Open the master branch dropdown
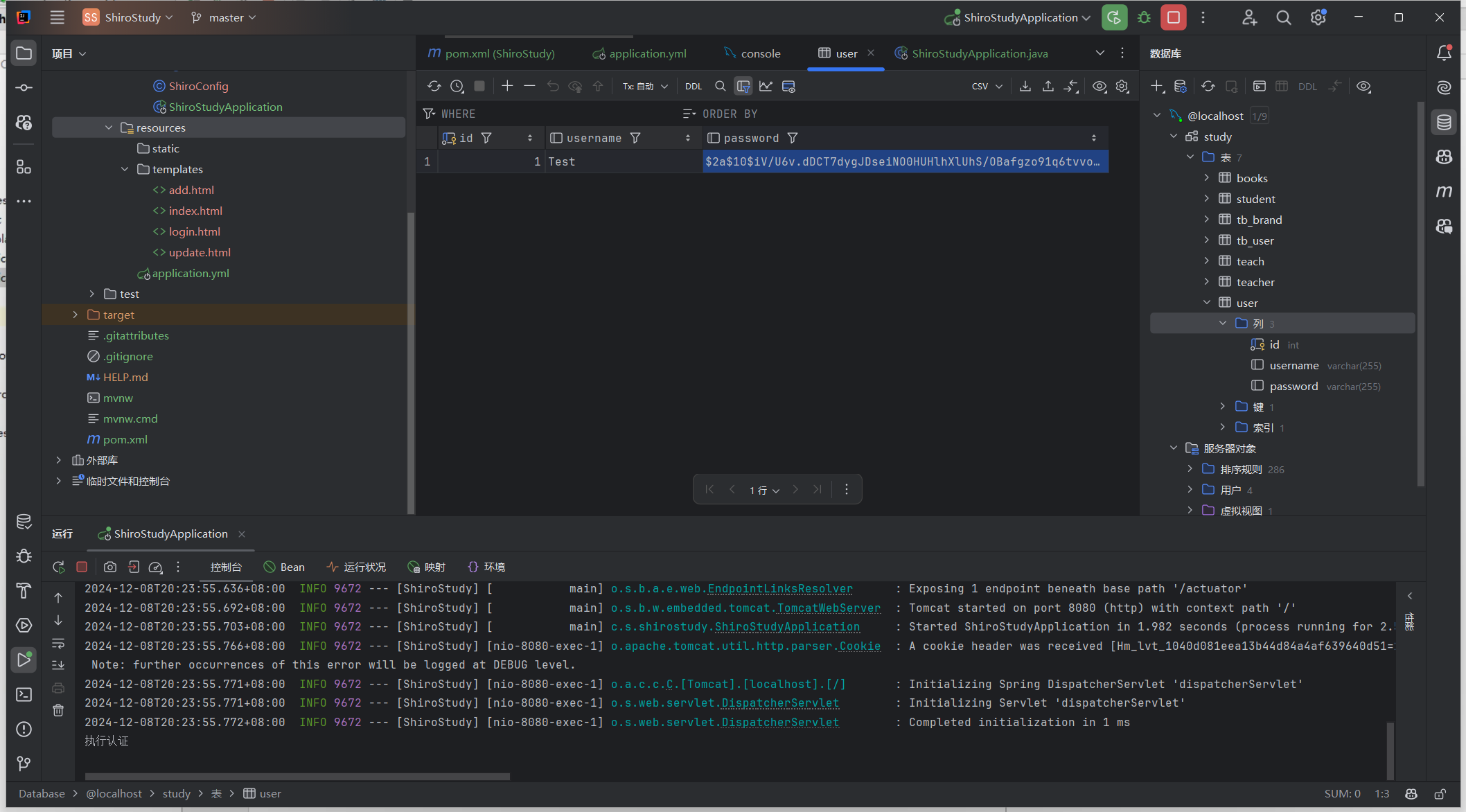 [223, 17]
